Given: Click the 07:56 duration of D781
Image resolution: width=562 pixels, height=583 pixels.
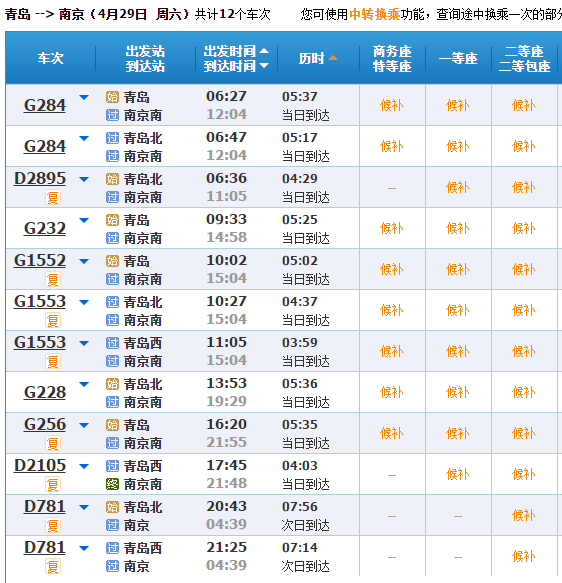Looking at the screenshot, I should [x=300, y=506].
